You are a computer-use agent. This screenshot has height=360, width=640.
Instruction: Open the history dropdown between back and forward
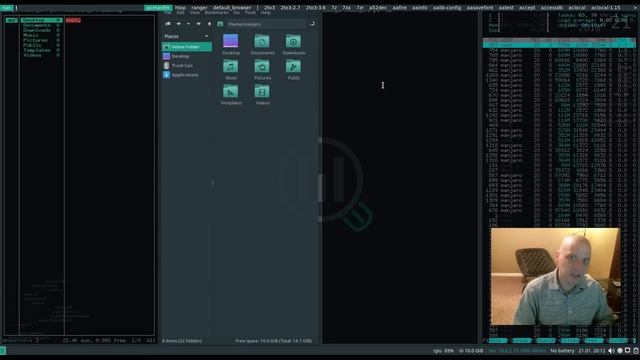click(x=188, y=24)
